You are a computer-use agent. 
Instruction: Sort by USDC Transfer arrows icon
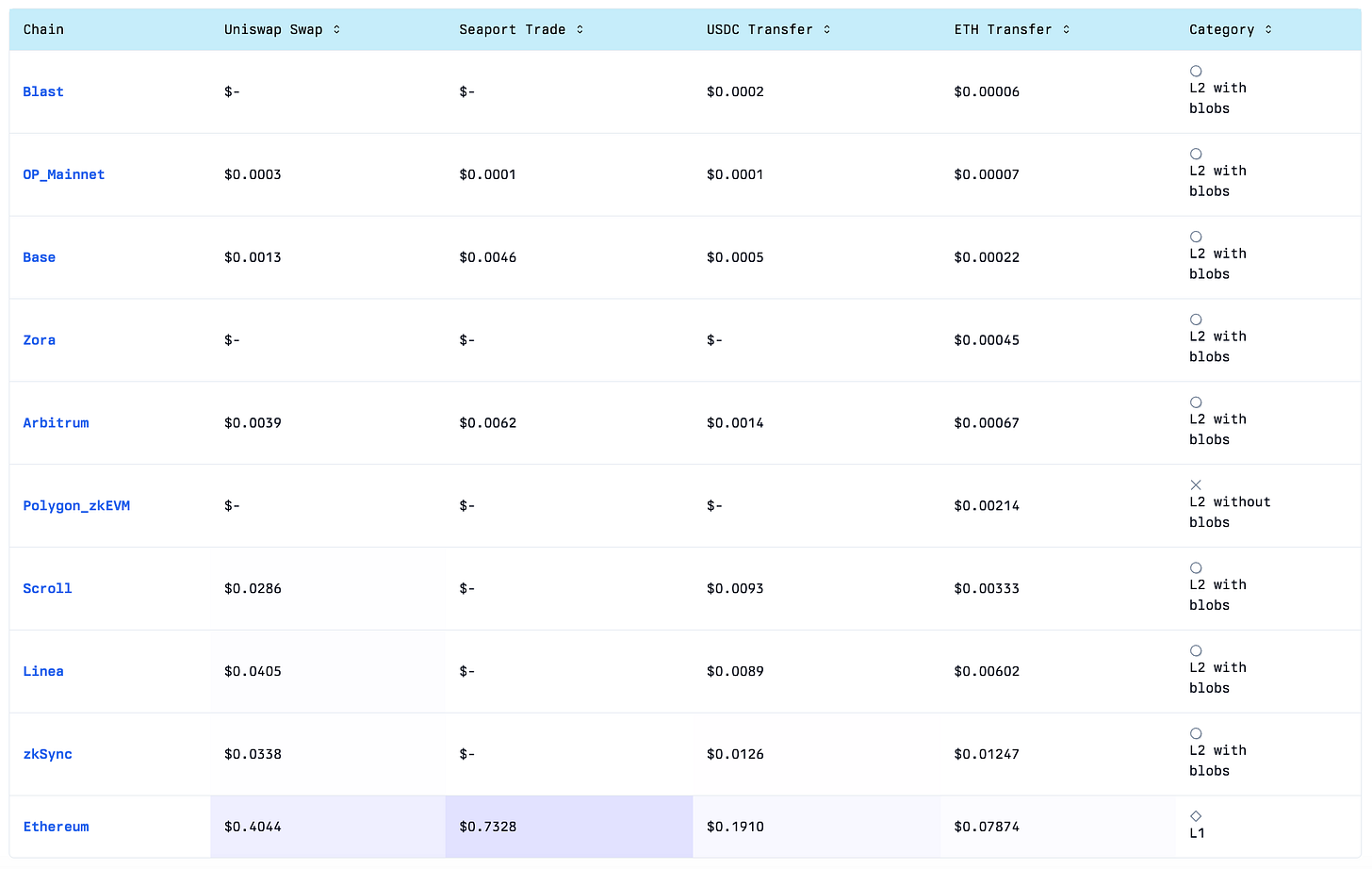tap(826, 30)
